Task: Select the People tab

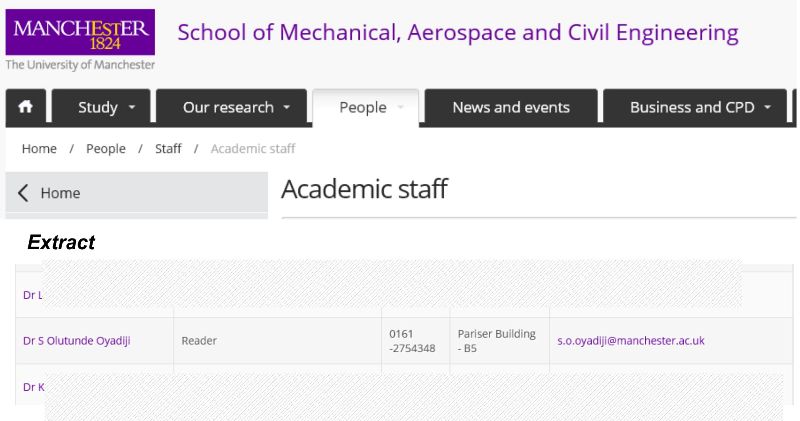Action: click(x=365, y=108)
